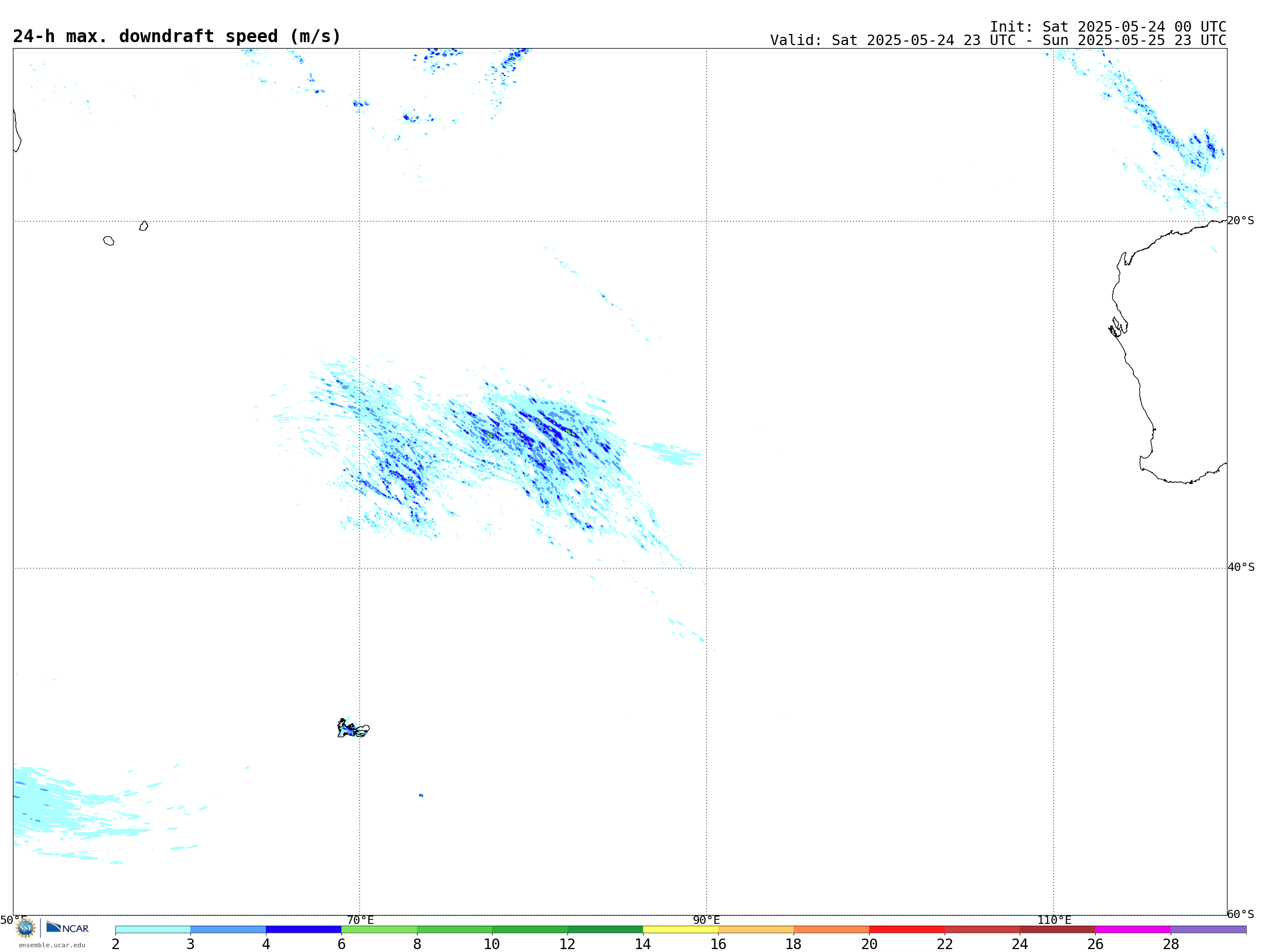
Task: Click the colorbar tick label 2
Action: coord(115,944)
